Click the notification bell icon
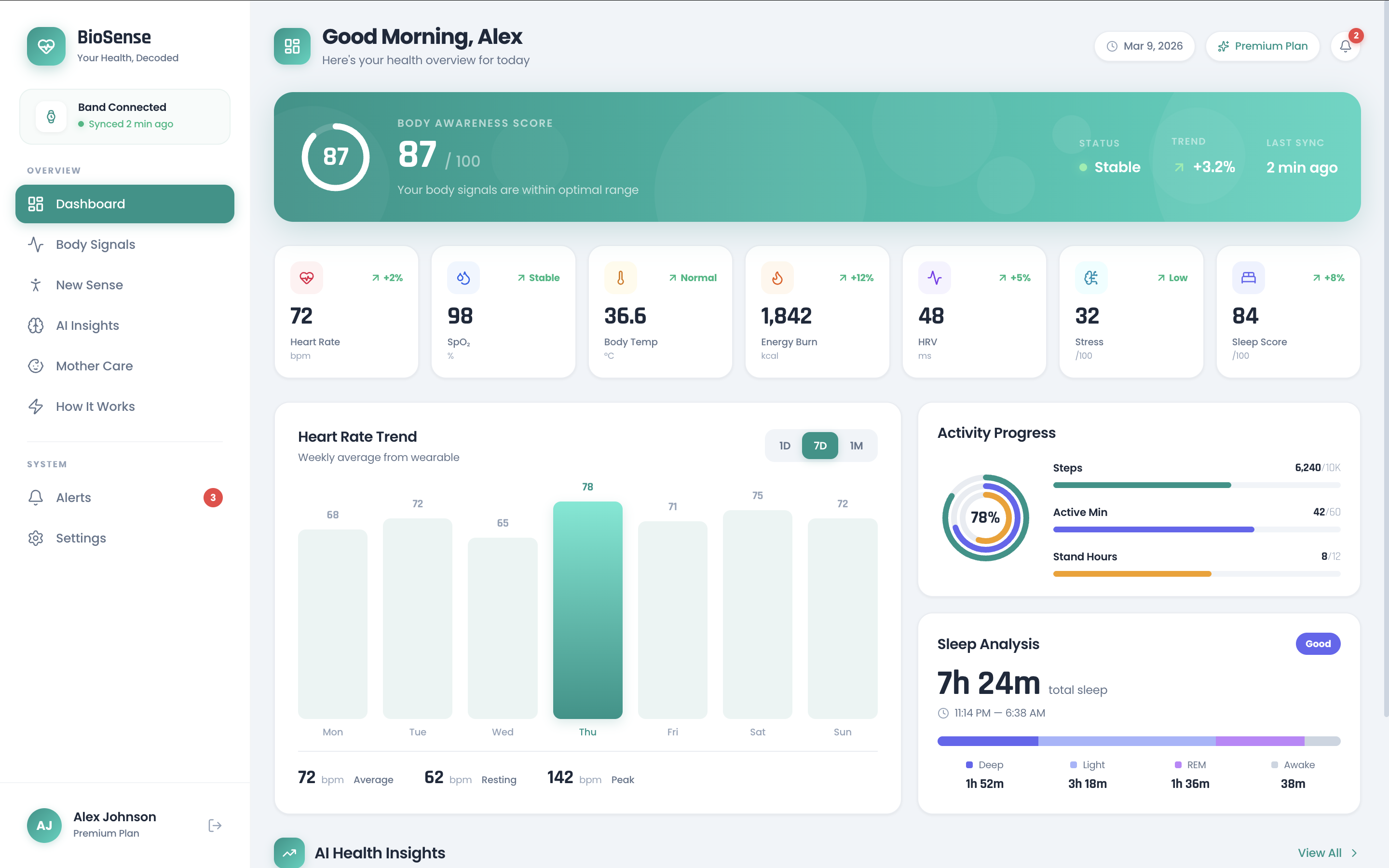Screen dimensions: 1389x868 point(1345,46)
